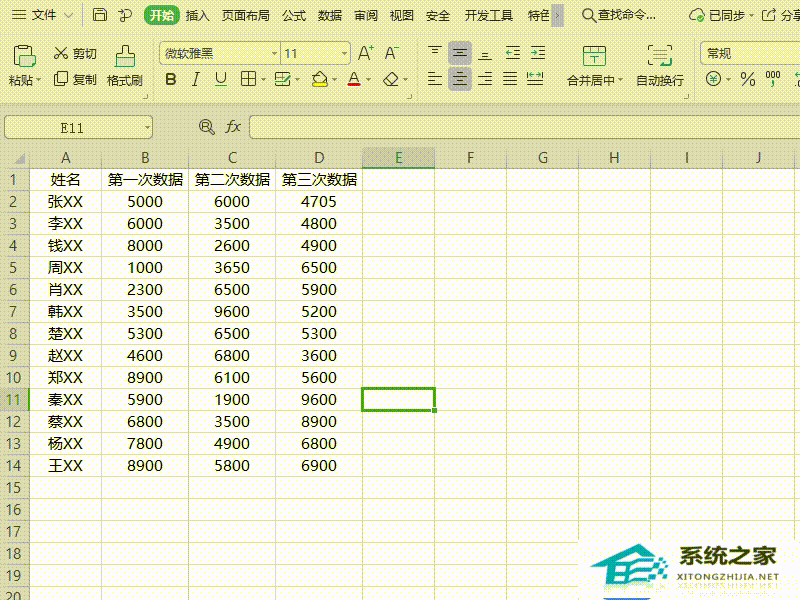Click the decrease indent icon
This screenshot has width=800, height=600.
pyautogui.click(x=512, y=53)
